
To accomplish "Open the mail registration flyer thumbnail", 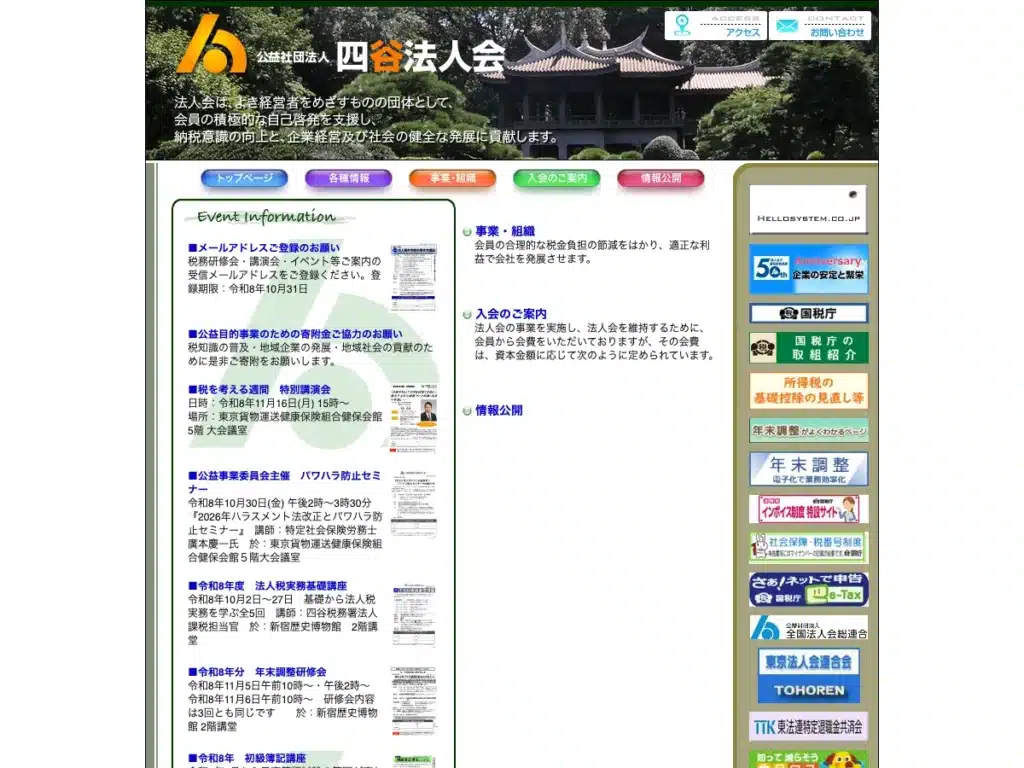I will point(413,278).
